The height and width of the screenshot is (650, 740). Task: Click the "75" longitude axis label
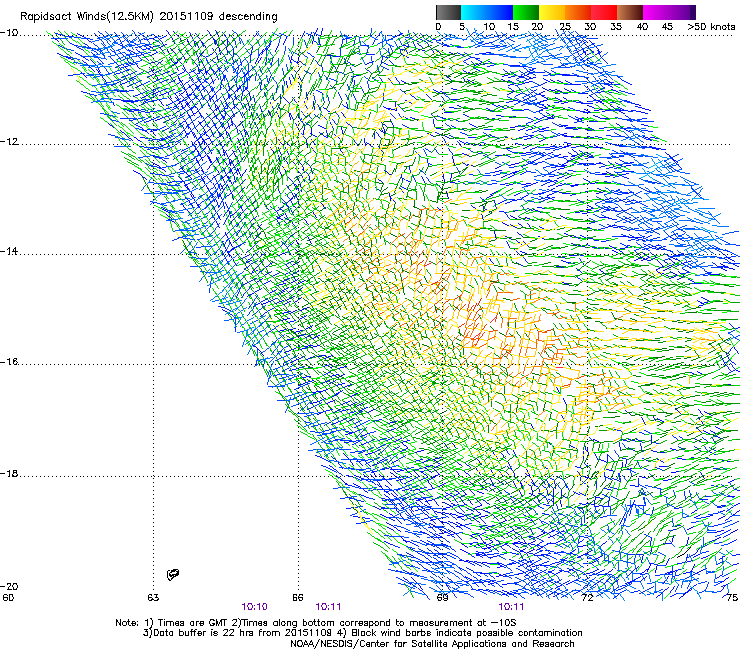[x=732, y=598]
